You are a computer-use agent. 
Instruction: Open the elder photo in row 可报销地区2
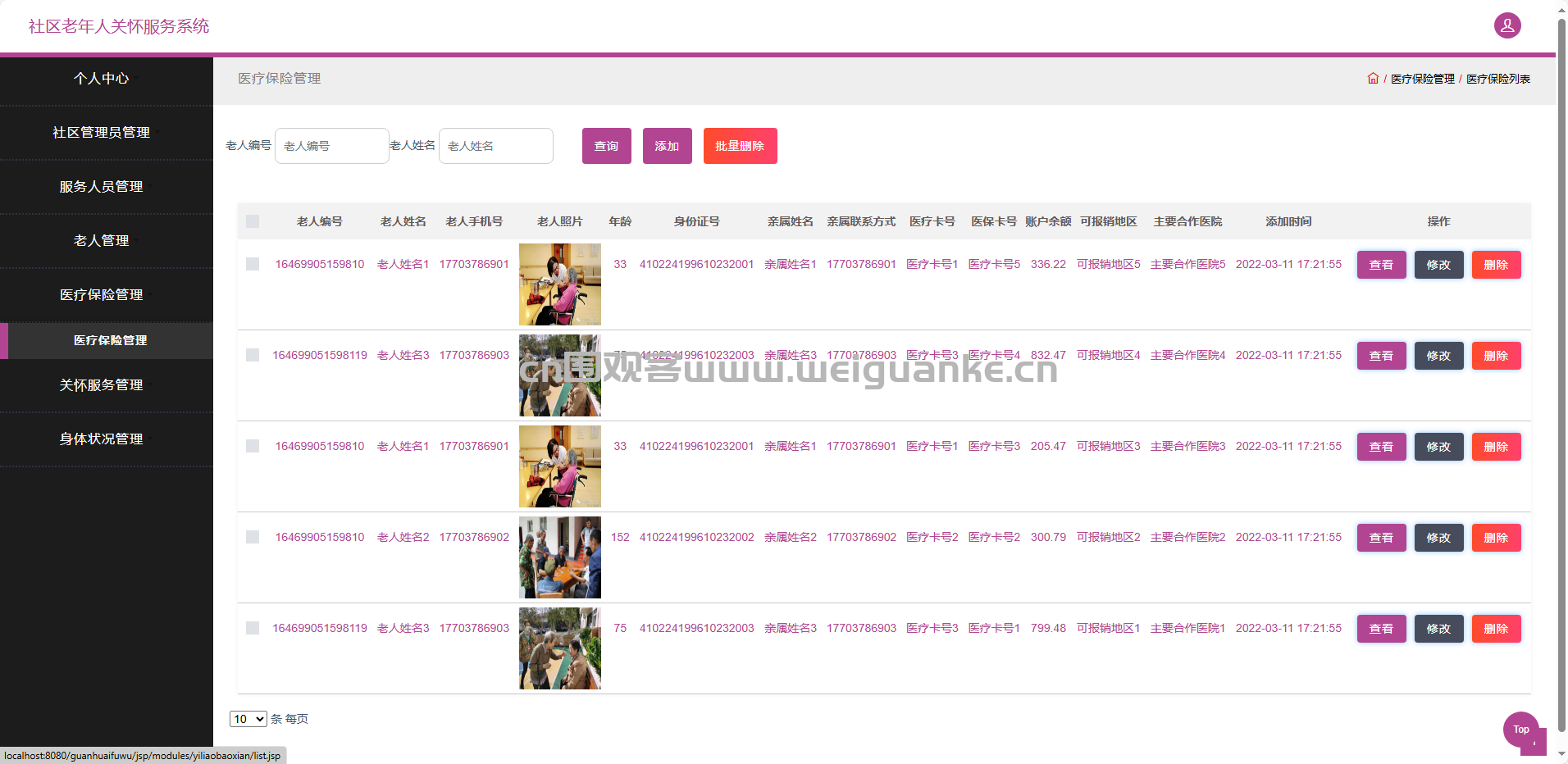click(x=560, y=557)
